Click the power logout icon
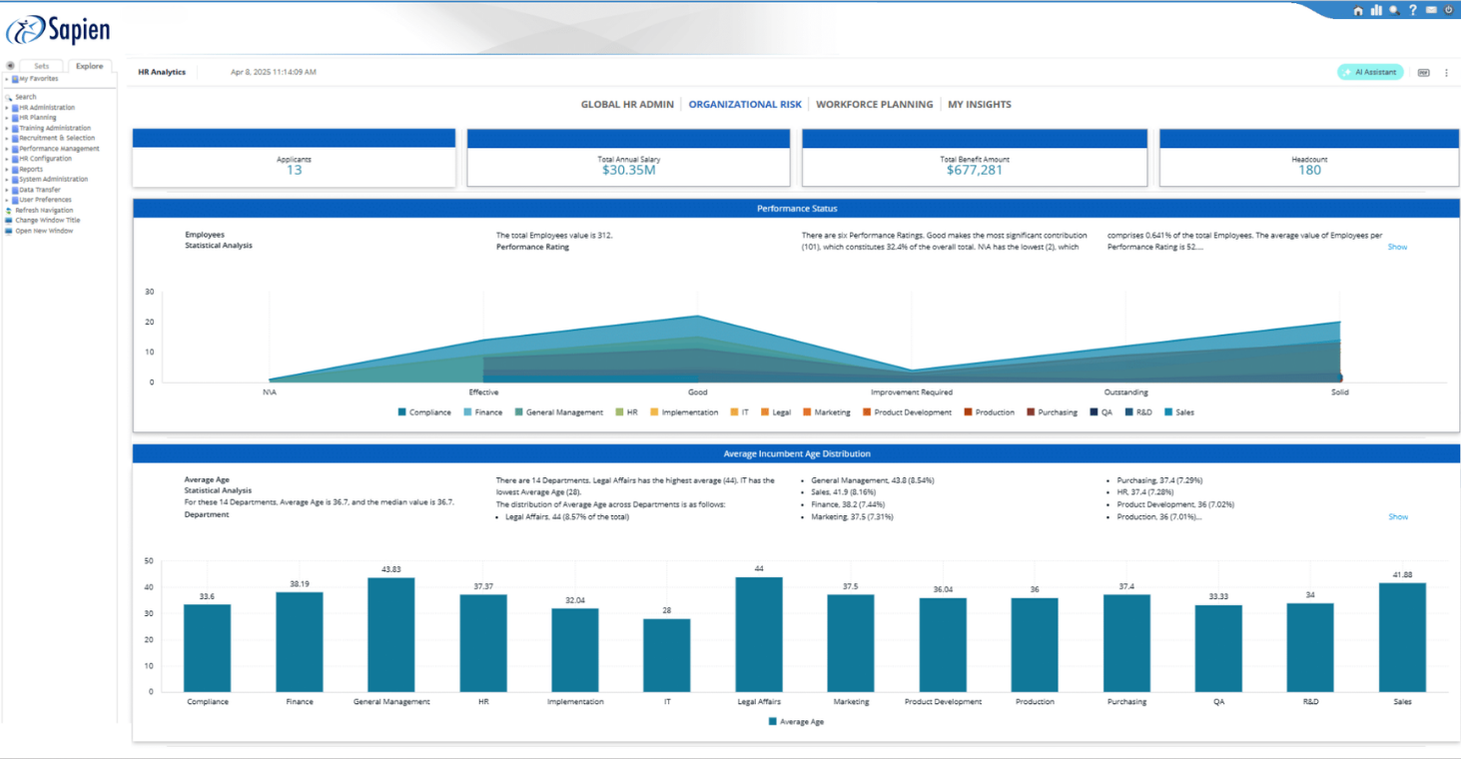The height and width of the screenshot is (759, 1461). pyautogui.click(x=1449, y=10)
